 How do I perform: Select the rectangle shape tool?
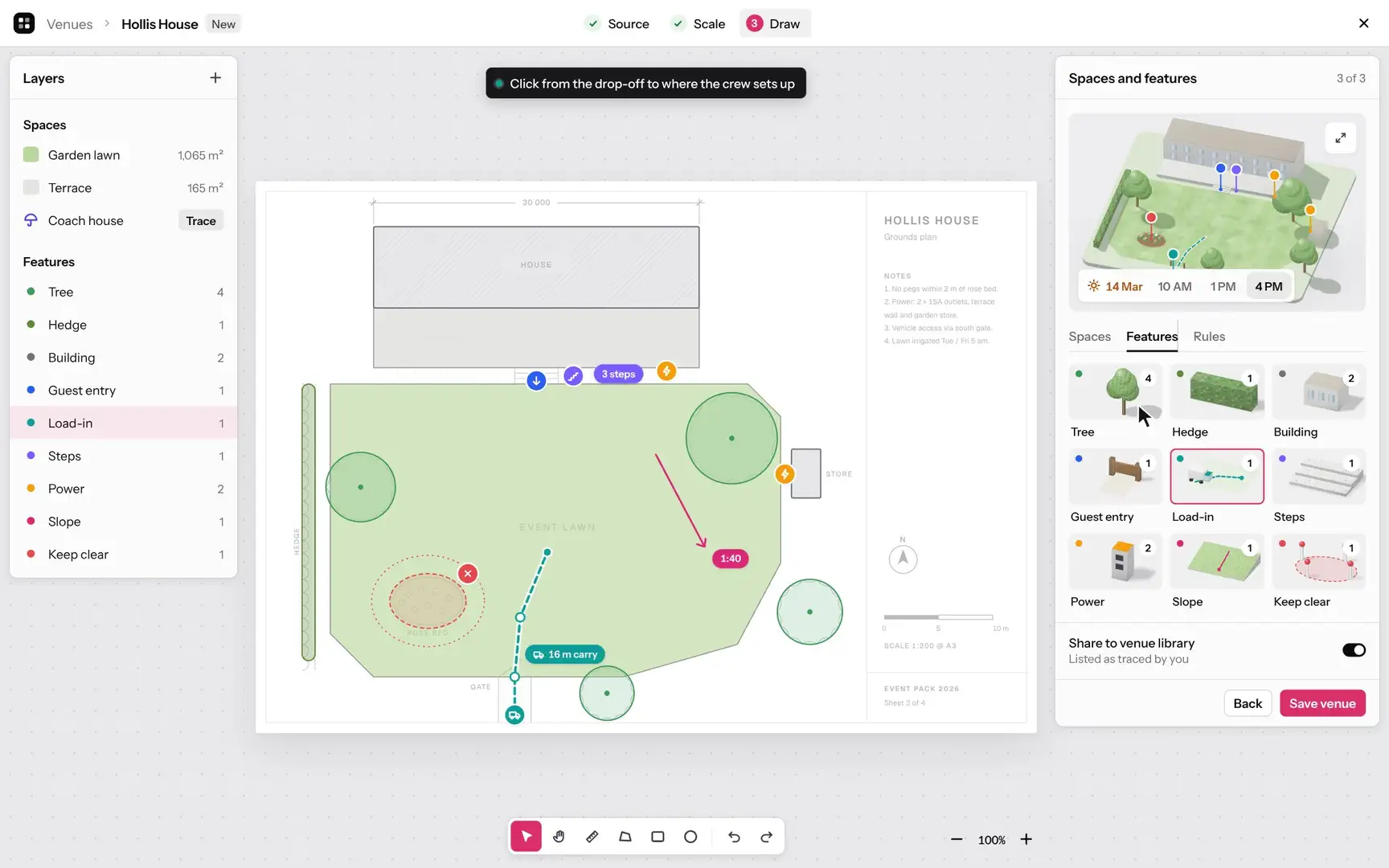658,837
